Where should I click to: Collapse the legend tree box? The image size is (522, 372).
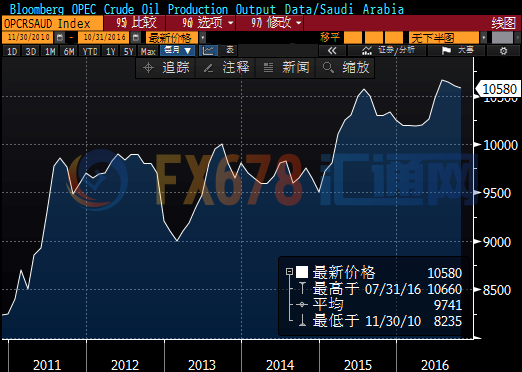pos(289,272)
